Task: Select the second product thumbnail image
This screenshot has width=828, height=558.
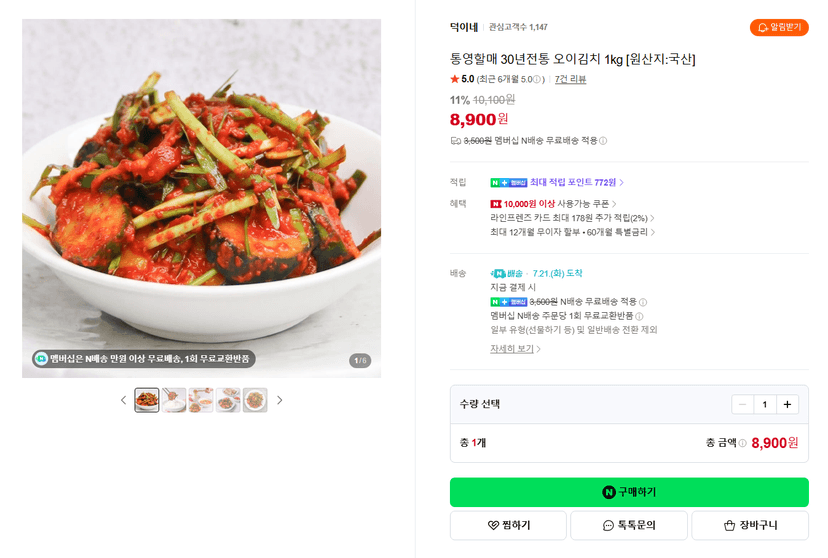Action: point(174,400)
